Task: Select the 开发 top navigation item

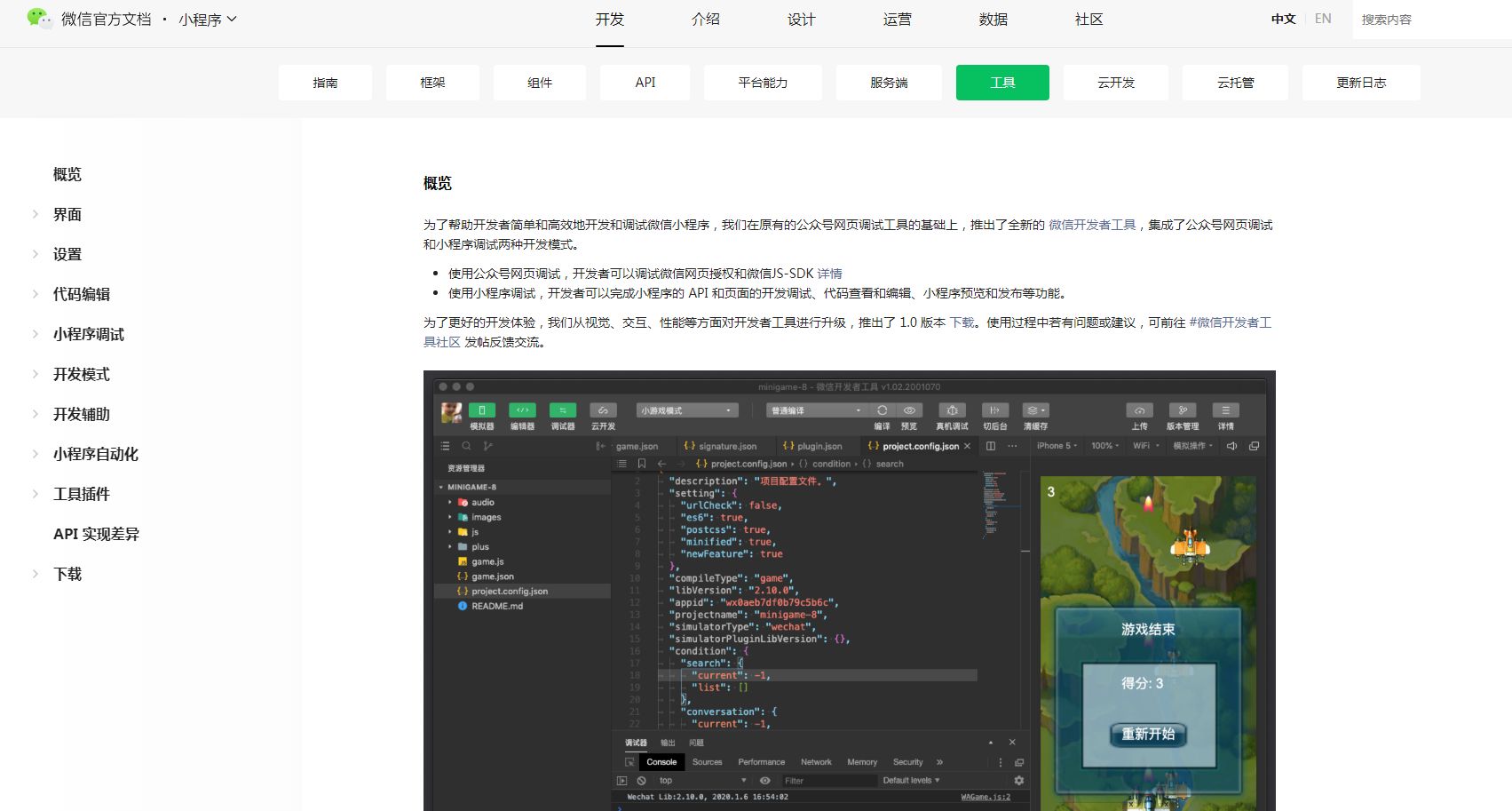Action: point(610,20)
